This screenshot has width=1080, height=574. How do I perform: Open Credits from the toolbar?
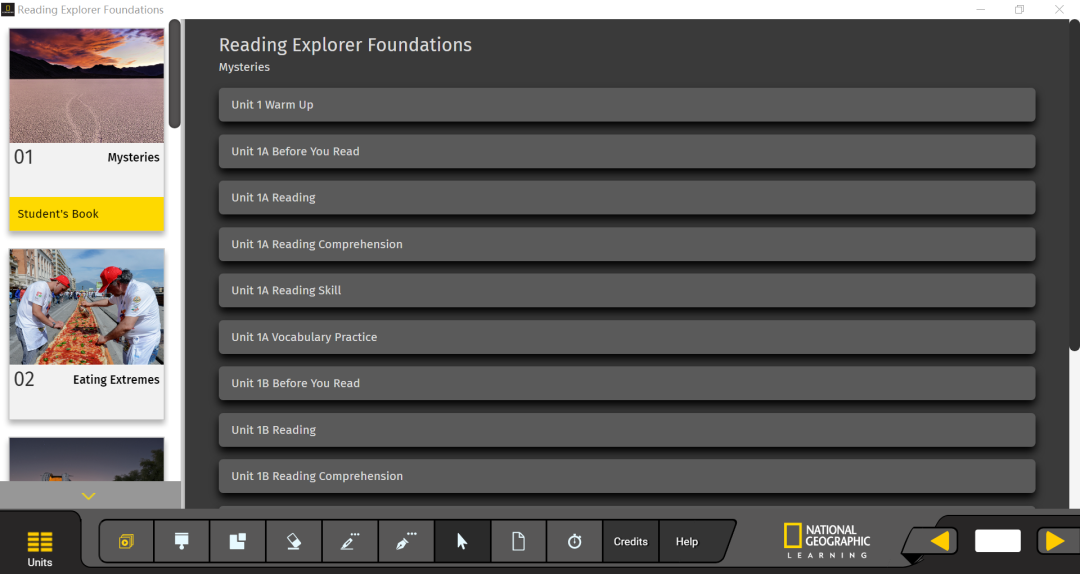tap(630, 541)
